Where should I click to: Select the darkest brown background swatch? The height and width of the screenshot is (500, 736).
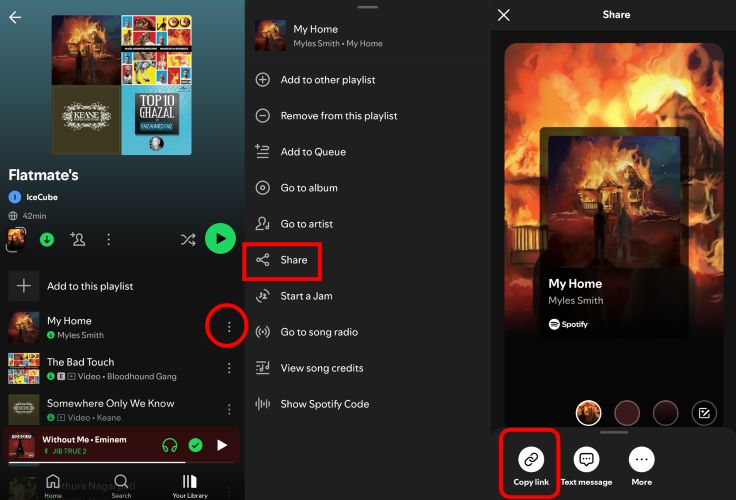tap(665, 413)
